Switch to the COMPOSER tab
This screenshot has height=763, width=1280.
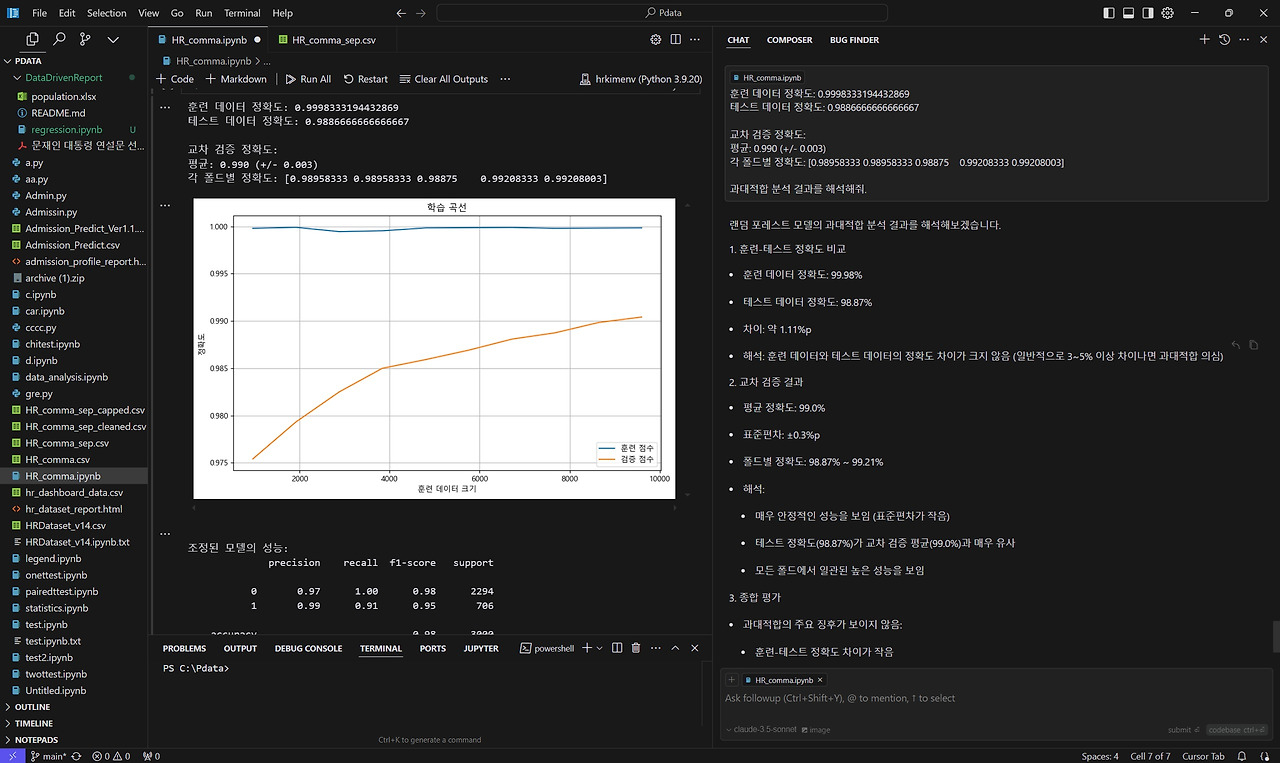pos(789,40)
